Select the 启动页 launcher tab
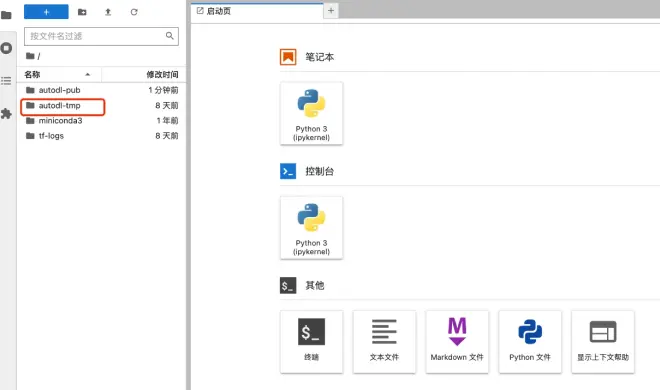Viewport: 660px width, 390px height. (x=257, y=11)
